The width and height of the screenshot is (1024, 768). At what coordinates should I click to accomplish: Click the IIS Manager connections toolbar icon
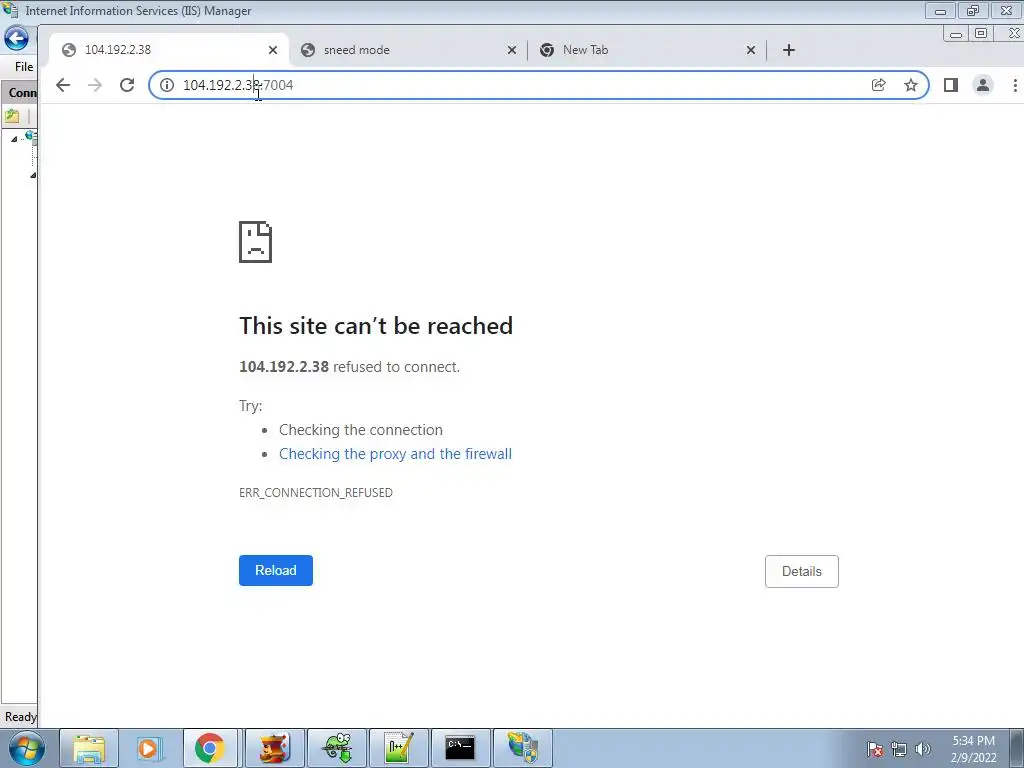pyautogui.click(x=12, y=116)
